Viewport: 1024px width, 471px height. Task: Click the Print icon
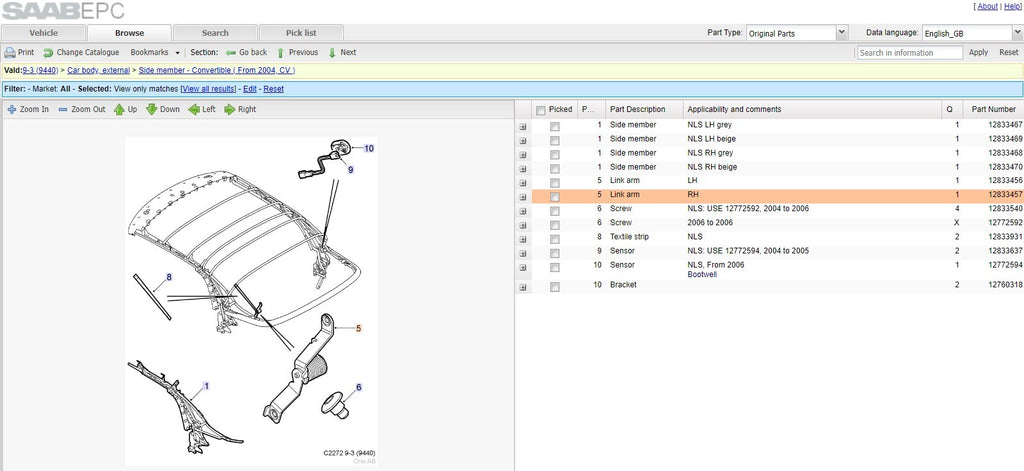tap(10, 52)
